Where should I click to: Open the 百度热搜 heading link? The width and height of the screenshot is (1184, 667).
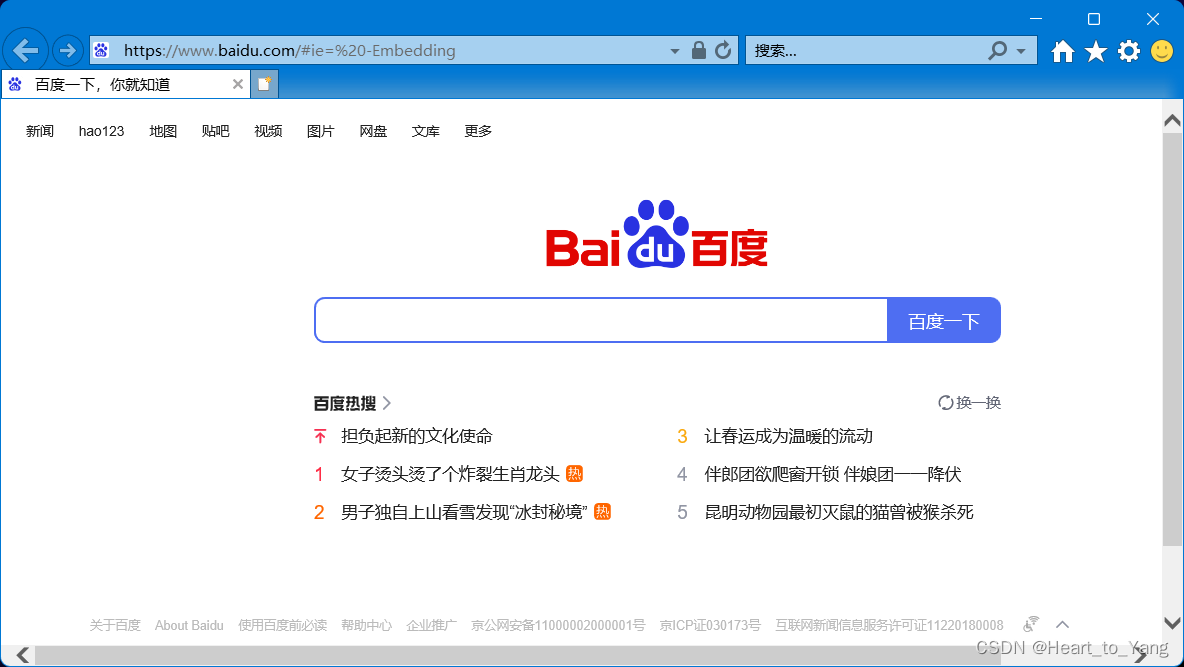click(344, 403)
